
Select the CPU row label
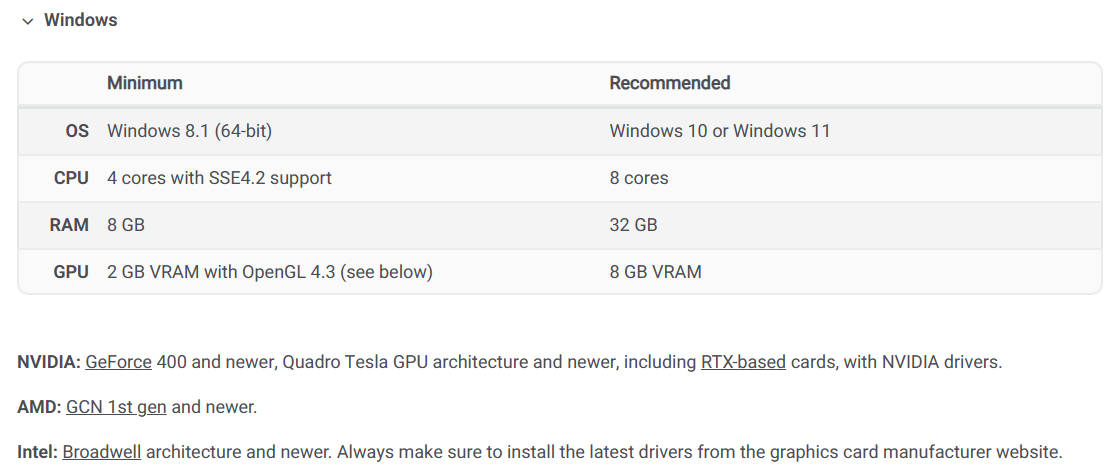71,178
